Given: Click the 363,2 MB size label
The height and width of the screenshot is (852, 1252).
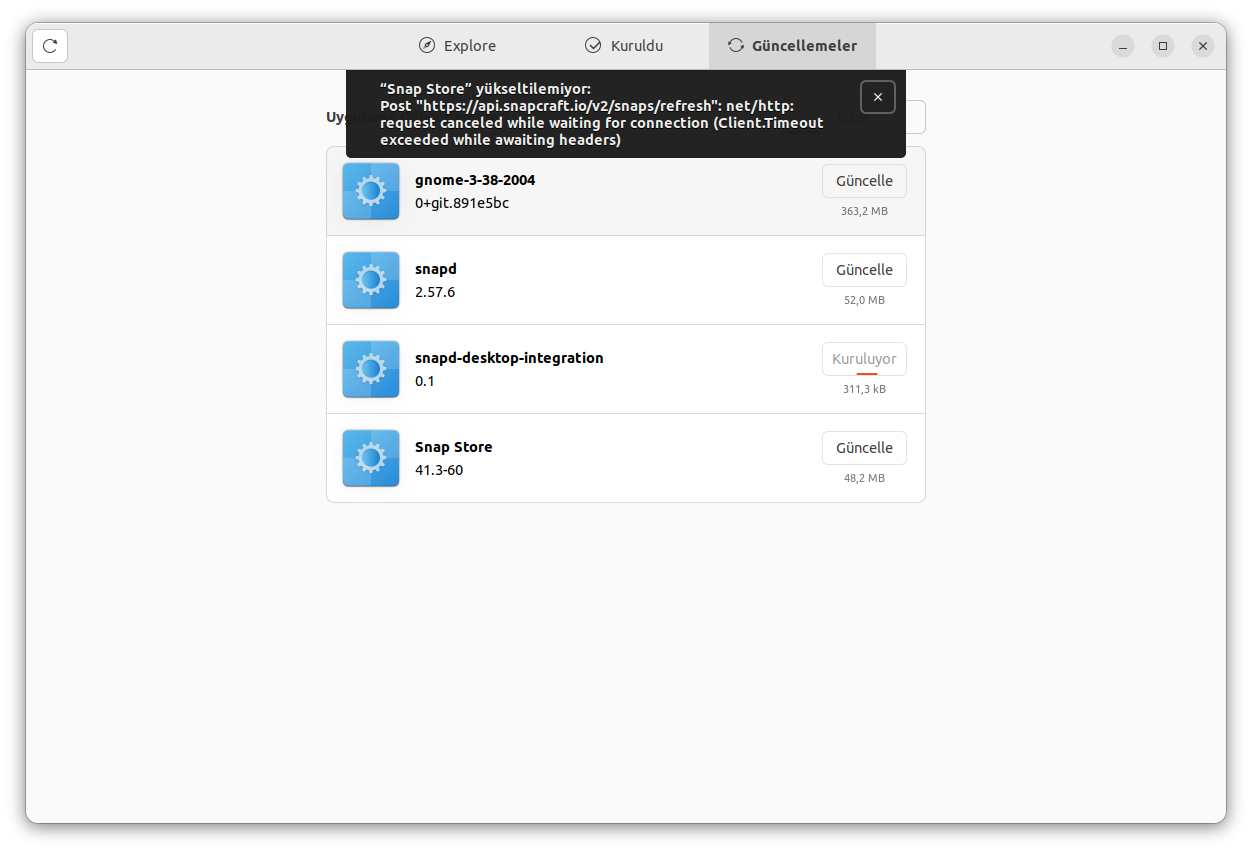Looking at the screenshot, I should click(864, 211).
